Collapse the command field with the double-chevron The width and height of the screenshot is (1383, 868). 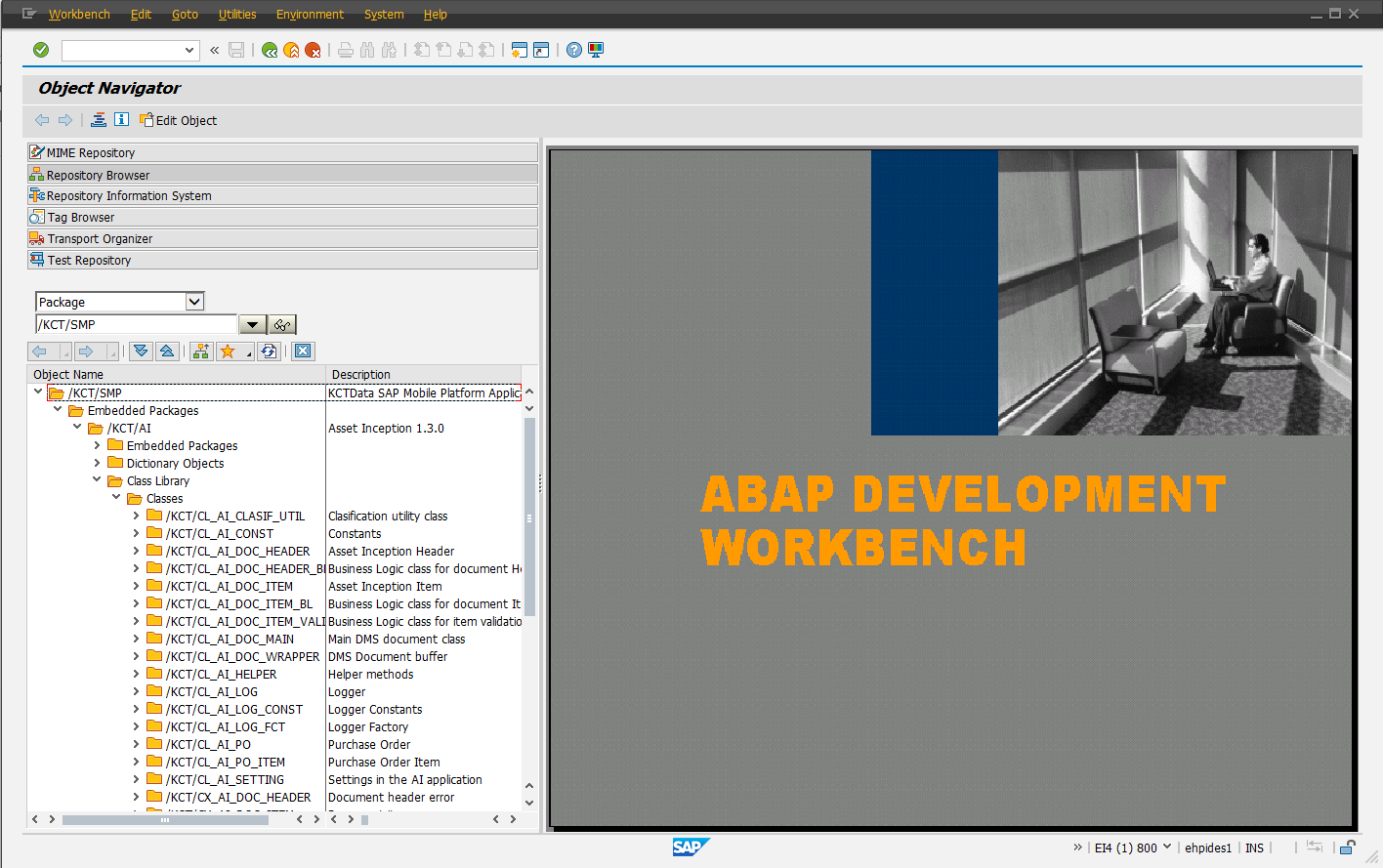[x=214, y=50]
